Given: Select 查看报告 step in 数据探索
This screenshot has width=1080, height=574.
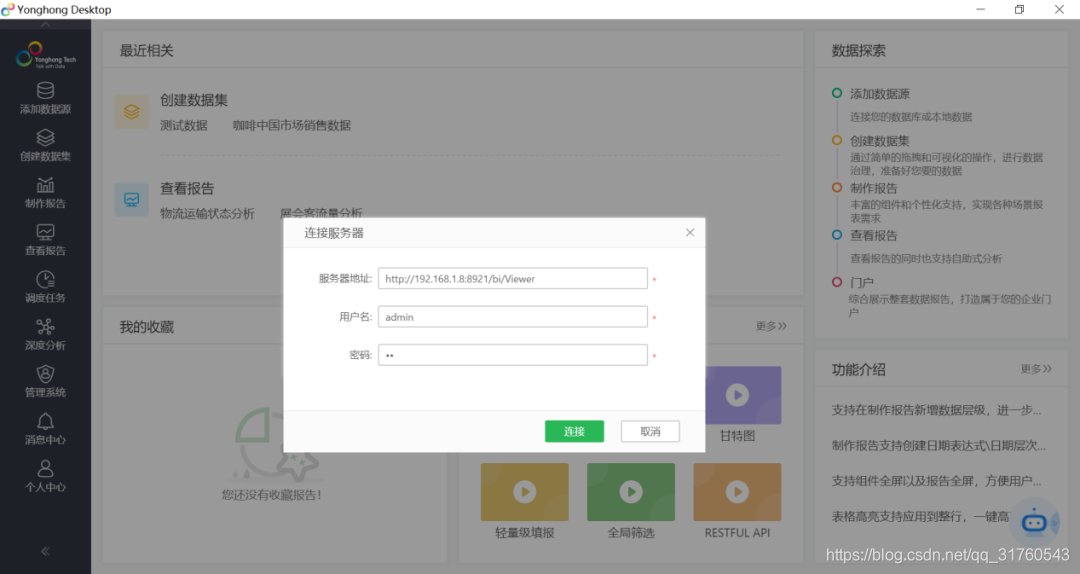Looking at the screenshot, I should pyautogui.click(x=873, y=235).
